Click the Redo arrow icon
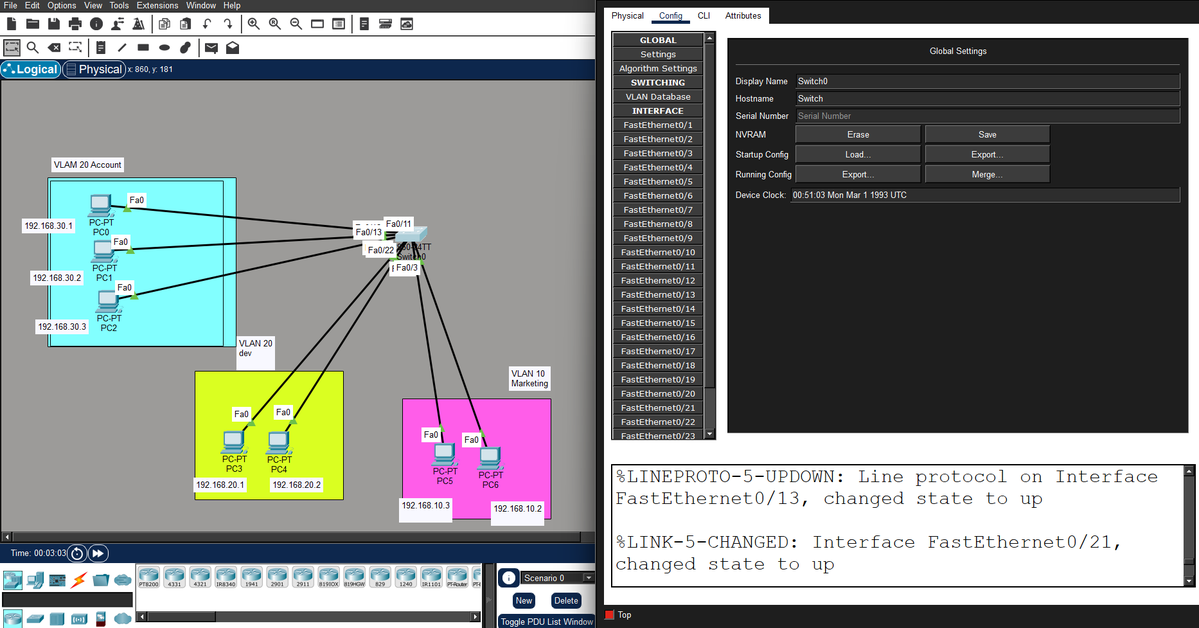The width and height of the screenshot is (1199, 628). [x=228, y=24]
